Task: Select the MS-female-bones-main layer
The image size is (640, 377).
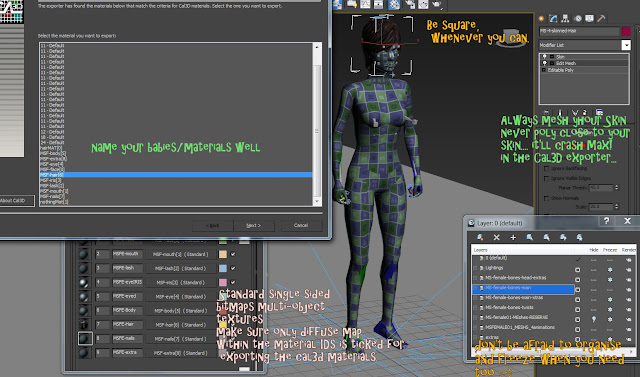Action: 523,288
